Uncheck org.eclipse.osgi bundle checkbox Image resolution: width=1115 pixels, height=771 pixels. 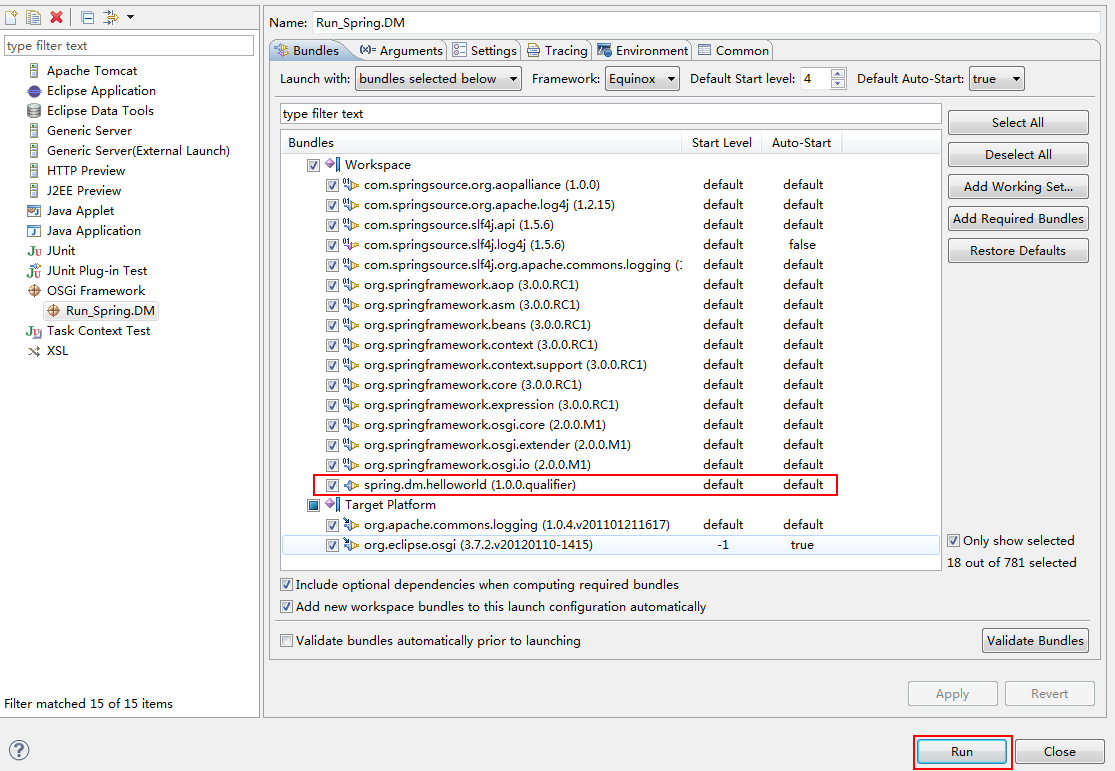[x=332, y=546]
